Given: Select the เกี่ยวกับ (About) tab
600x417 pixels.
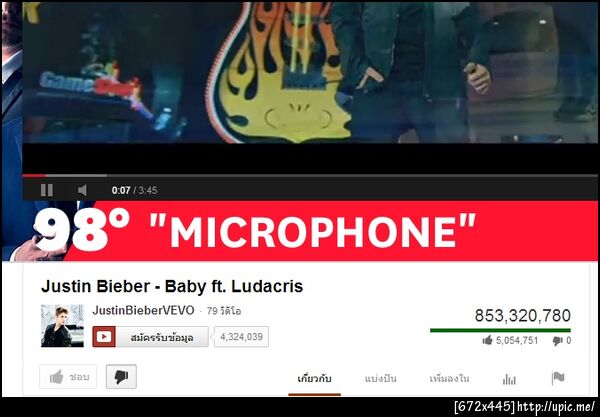Looking at the screenshot, I should pos(315,379).
